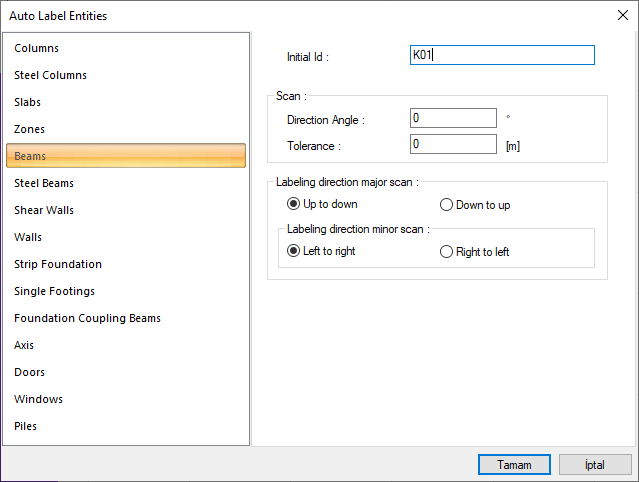Viewport: 639px width, 482px height.
Task: Cancel using the İptal button
Action: tap(595, 464)
